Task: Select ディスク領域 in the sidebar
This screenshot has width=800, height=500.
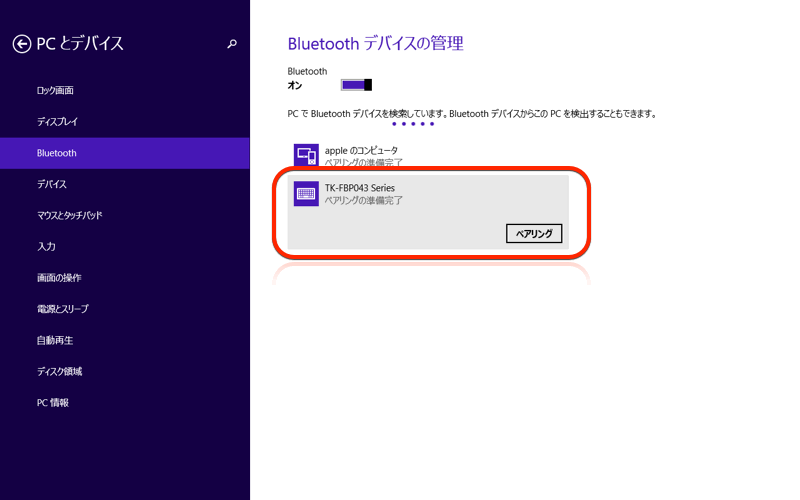Action: click(x=59, y=372)
